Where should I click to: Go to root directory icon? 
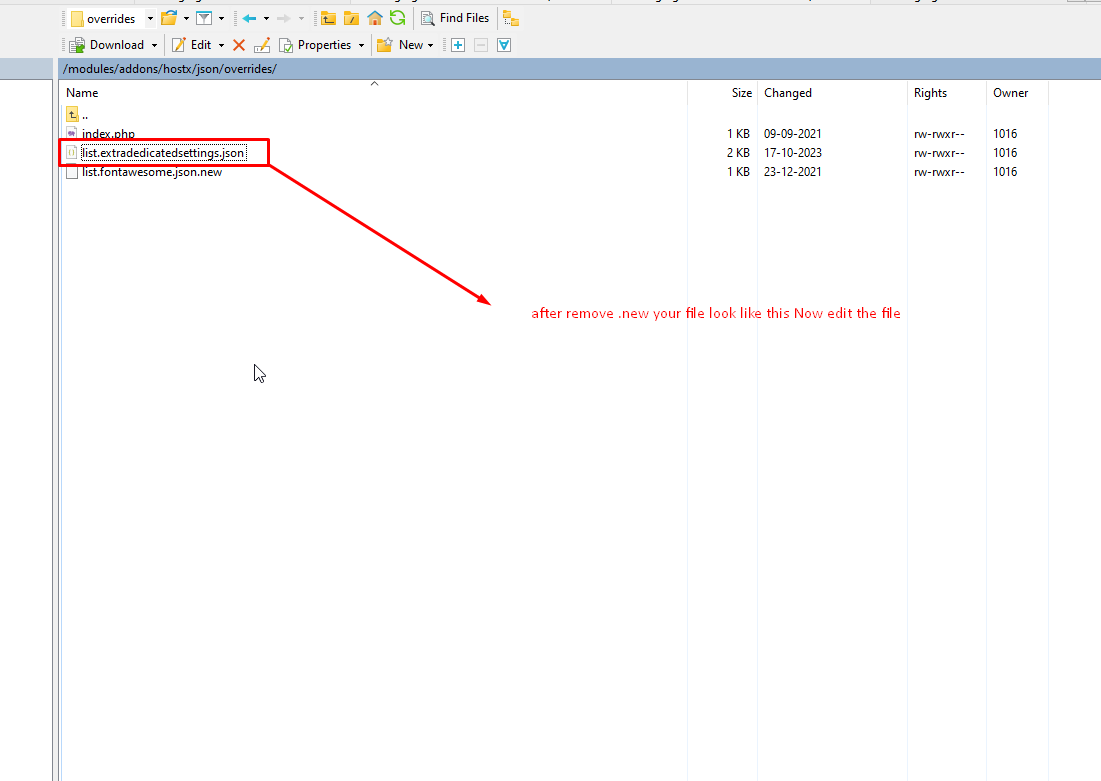[x=352, y=18]
